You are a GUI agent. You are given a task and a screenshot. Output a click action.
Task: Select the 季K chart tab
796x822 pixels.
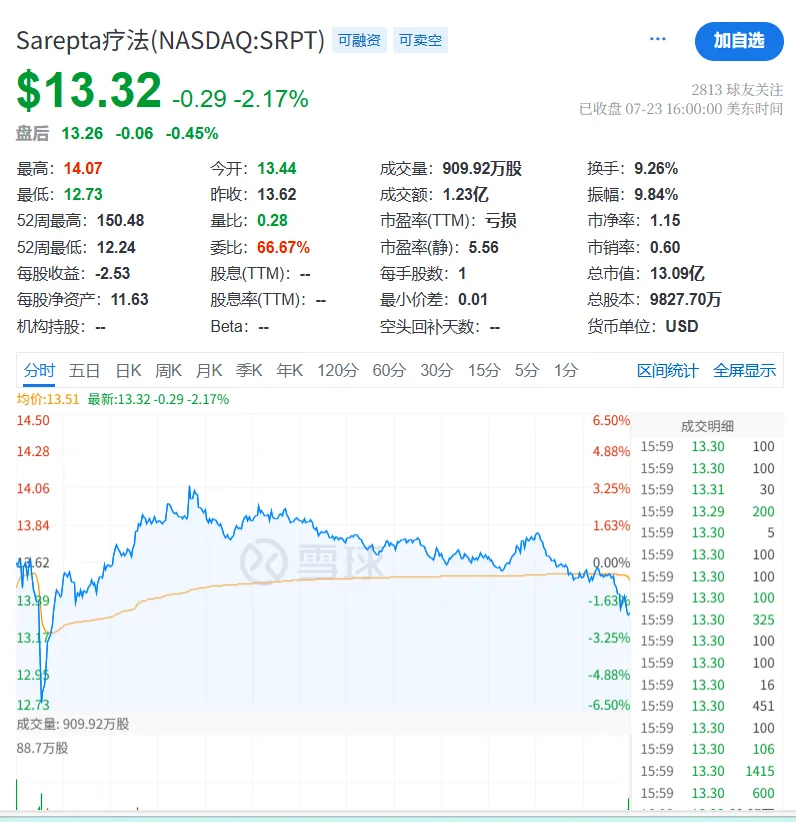click(249, 370)
